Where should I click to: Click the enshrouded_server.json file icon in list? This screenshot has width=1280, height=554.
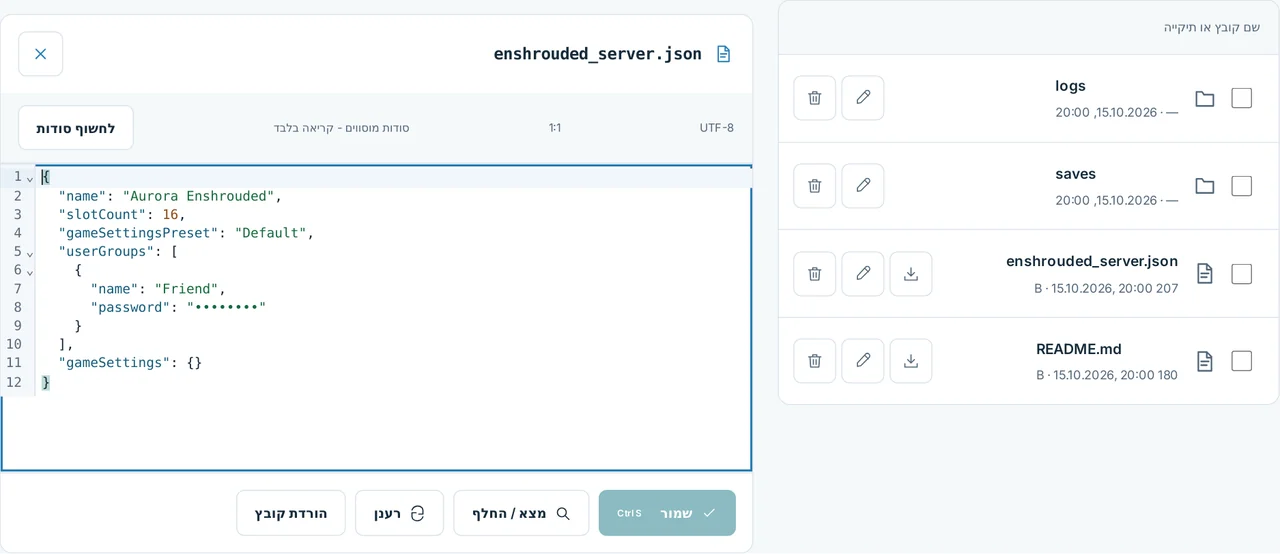[1205, 274]
